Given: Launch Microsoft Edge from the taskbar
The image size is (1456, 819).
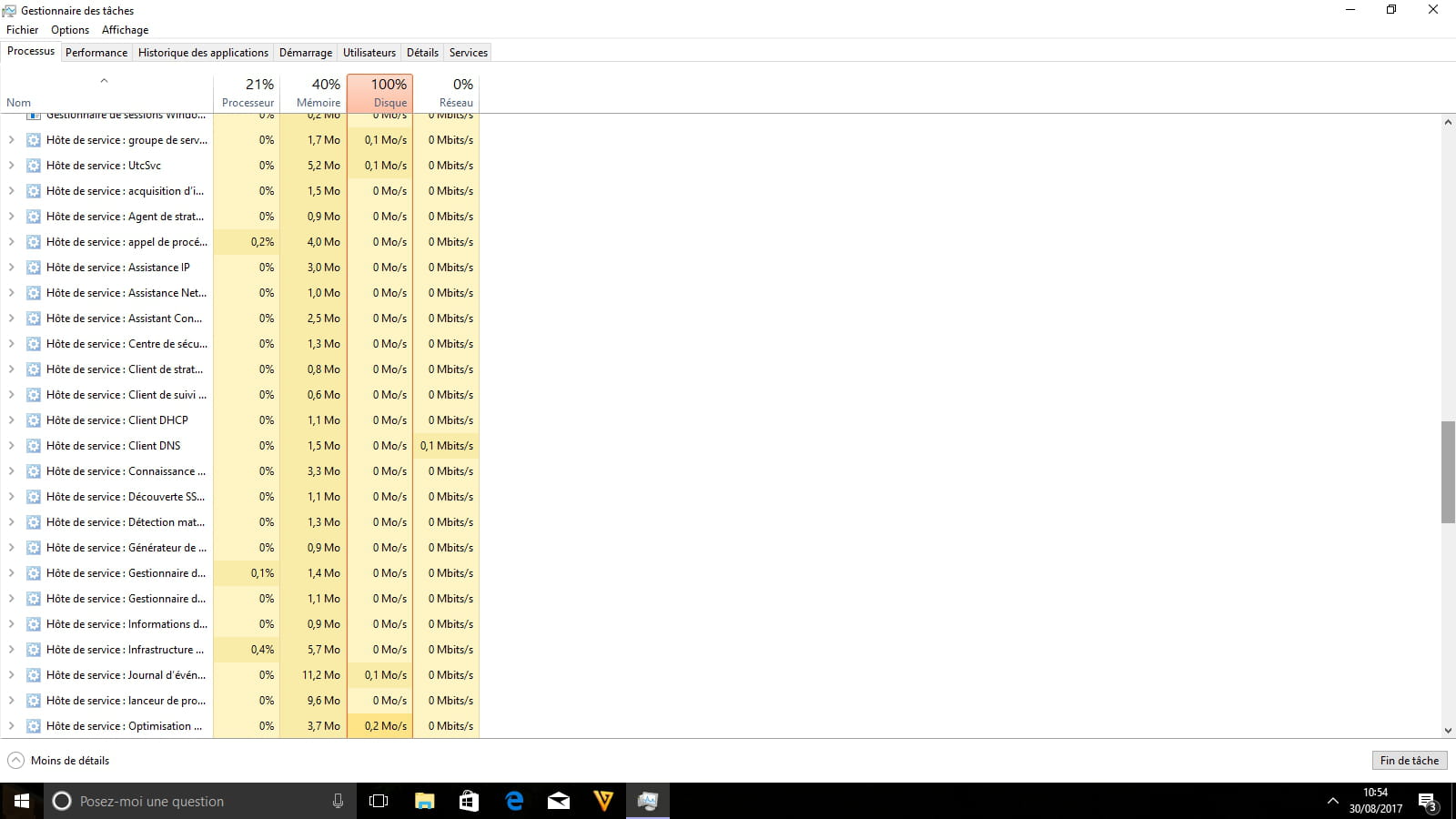Looking at the screenshot, I should point(514,801).
